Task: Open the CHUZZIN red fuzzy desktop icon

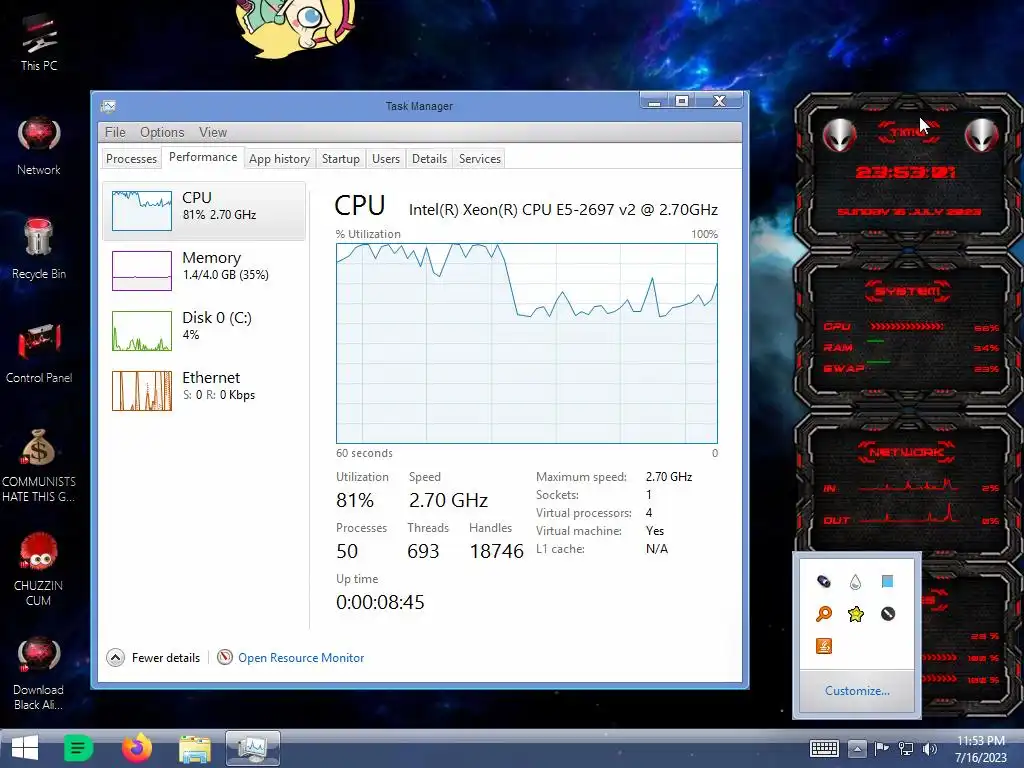Action: 39,569
